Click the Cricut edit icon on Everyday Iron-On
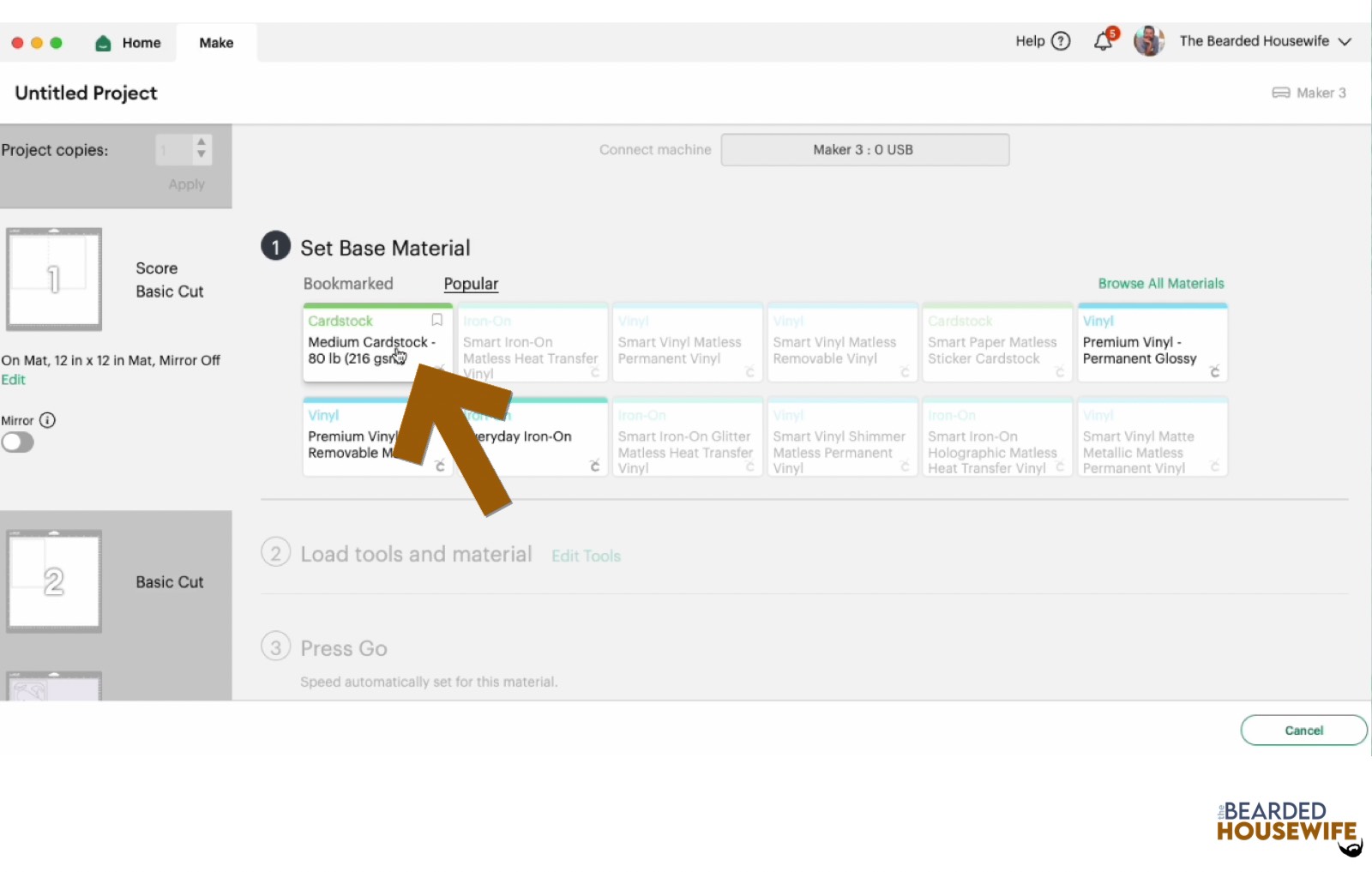Viewport: 1372px width, 872px height. pyautogui.click(x=595, y=466)
